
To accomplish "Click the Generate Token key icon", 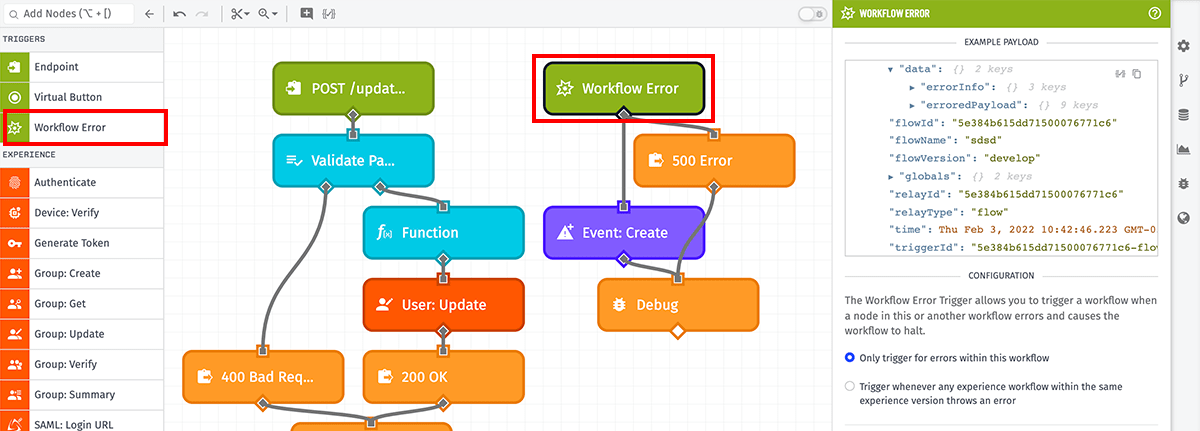I will 14,243.
